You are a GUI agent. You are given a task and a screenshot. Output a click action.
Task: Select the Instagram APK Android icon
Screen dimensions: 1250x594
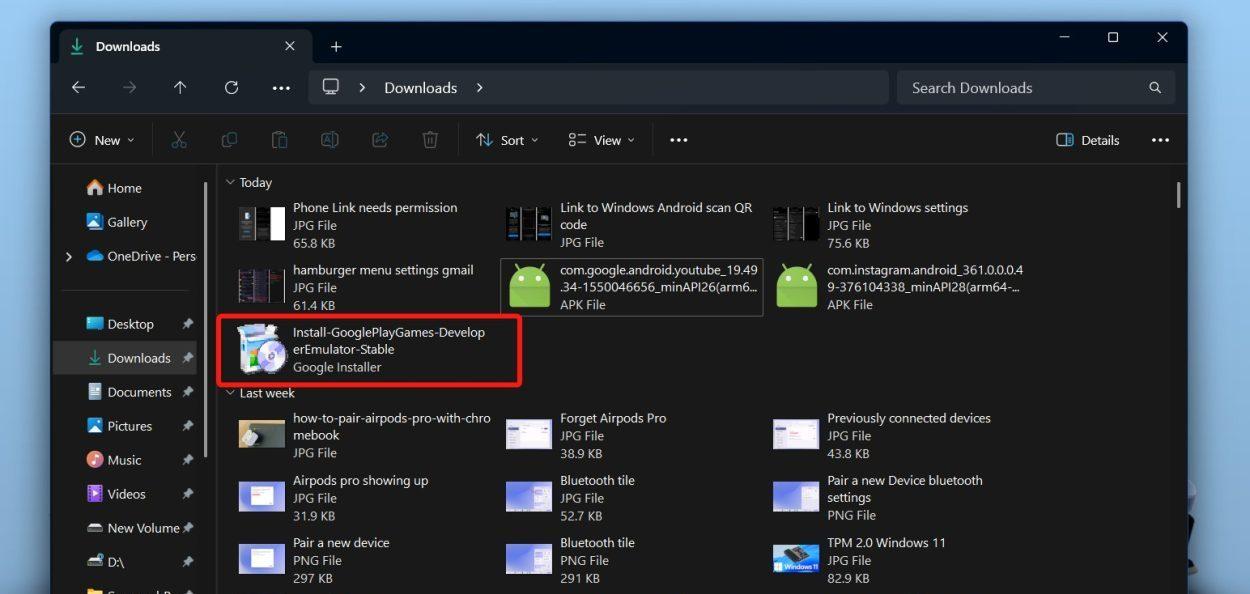796,287
